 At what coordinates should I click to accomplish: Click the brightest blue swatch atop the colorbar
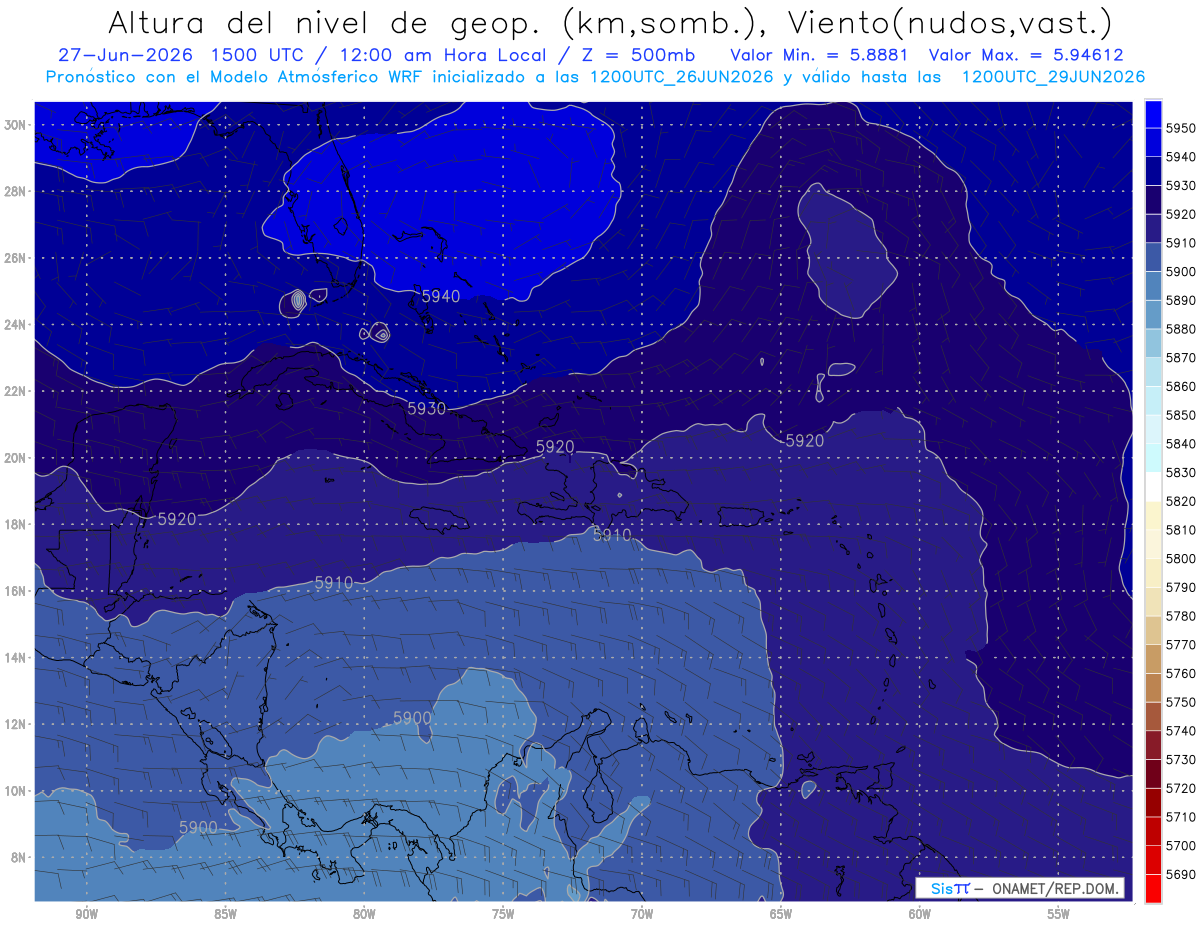1153,114
